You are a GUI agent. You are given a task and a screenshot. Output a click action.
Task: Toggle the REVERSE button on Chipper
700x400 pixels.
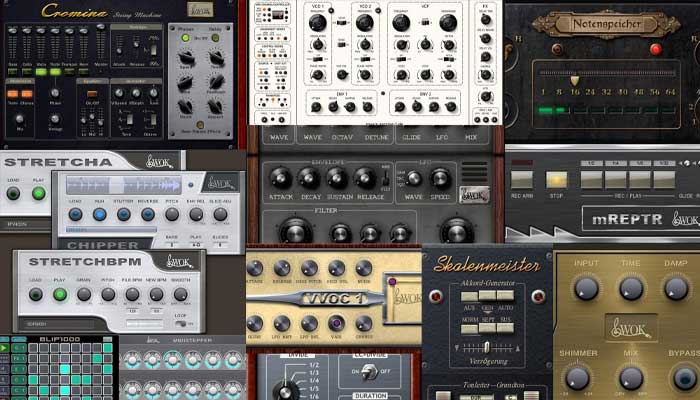(148, 215)
